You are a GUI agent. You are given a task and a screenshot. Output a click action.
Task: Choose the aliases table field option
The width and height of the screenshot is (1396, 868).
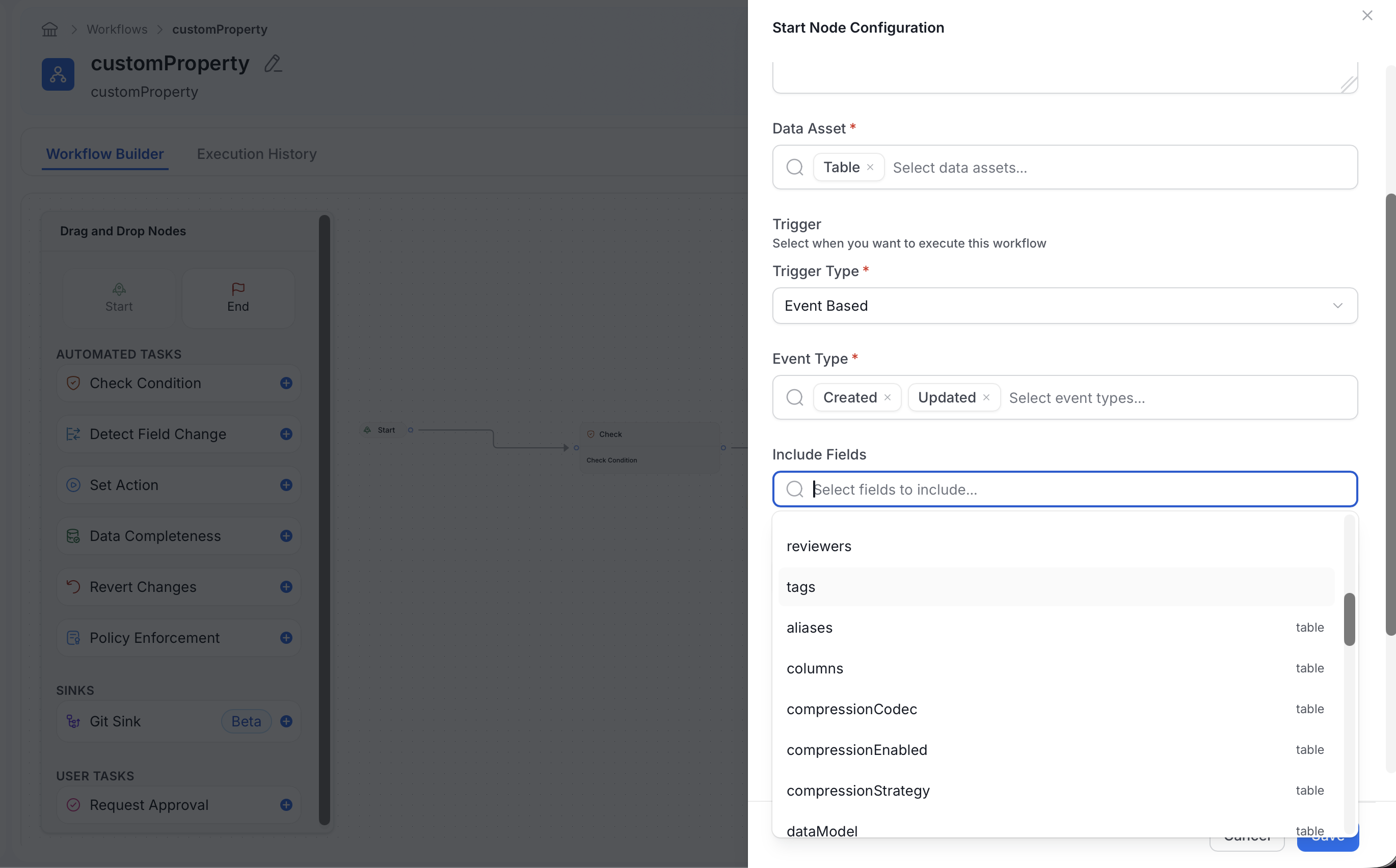pos(1056,628)
